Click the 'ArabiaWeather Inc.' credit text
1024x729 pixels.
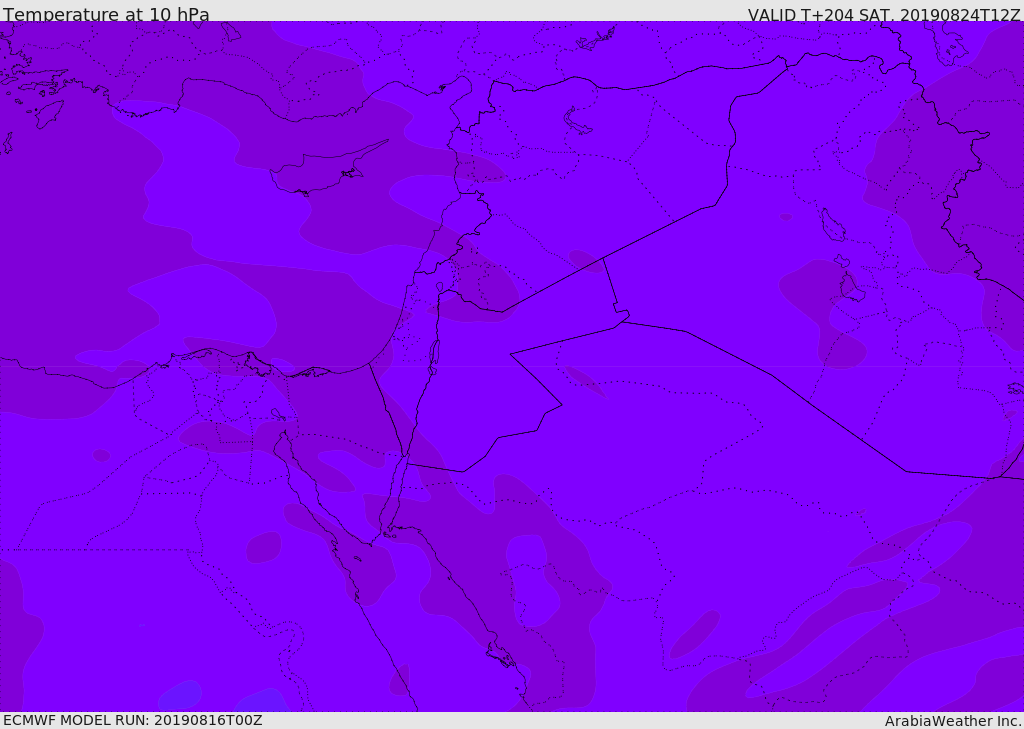(x=954, y=721)
